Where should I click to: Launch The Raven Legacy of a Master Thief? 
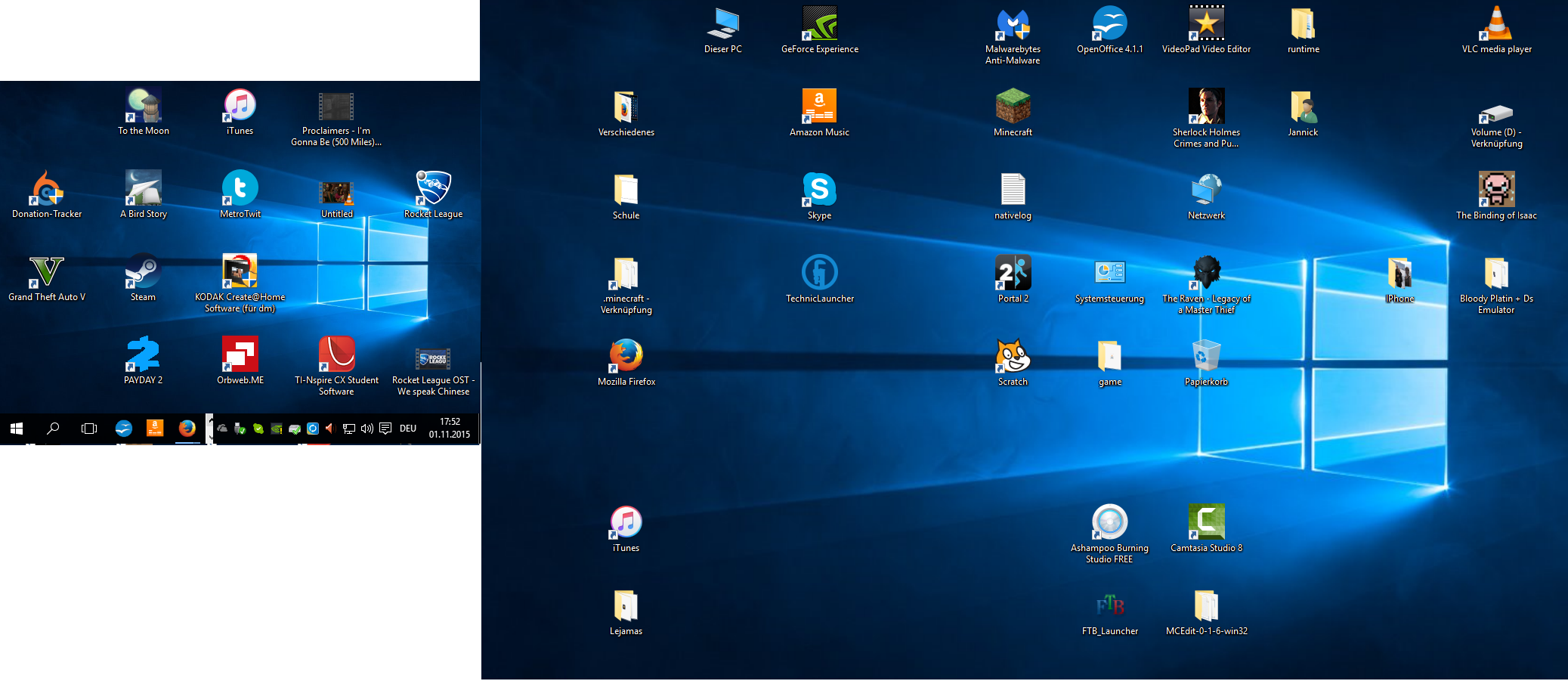coord(1206,286)
